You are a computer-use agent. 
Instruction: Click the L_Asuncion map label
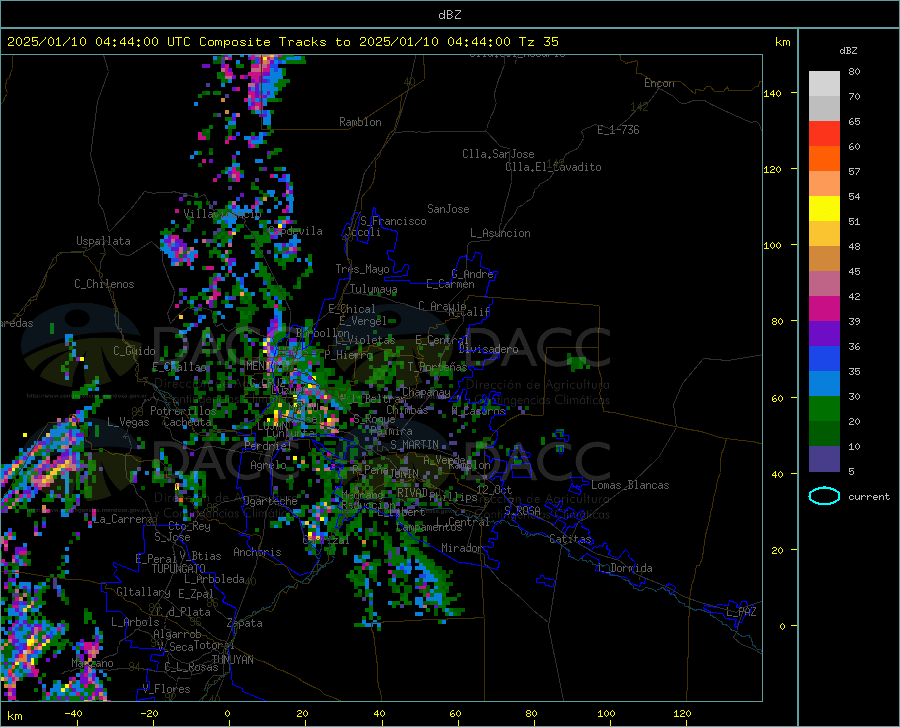point(500,233)
